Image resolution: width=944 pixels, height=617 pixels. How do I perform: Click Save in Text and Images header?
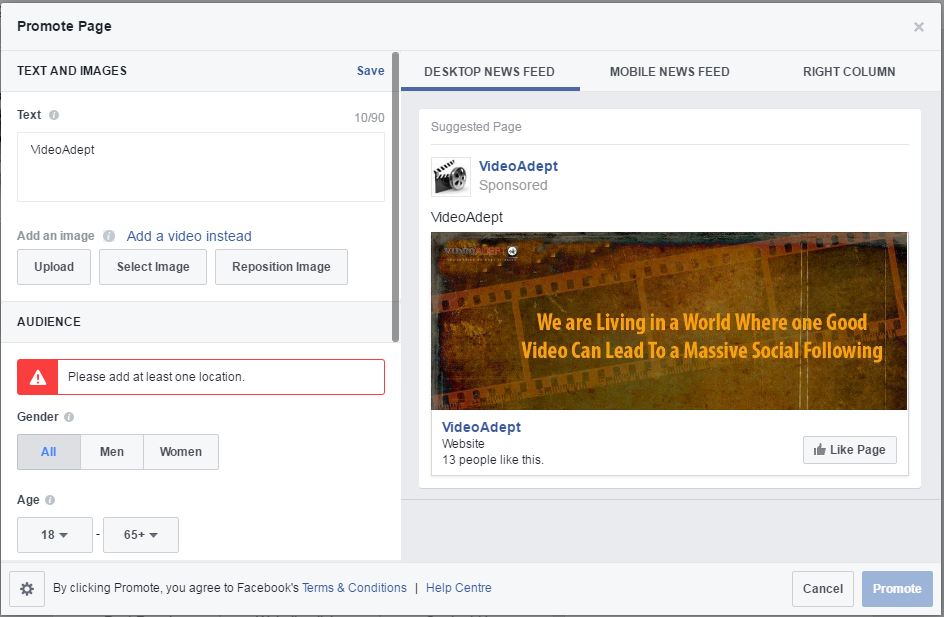370,70
